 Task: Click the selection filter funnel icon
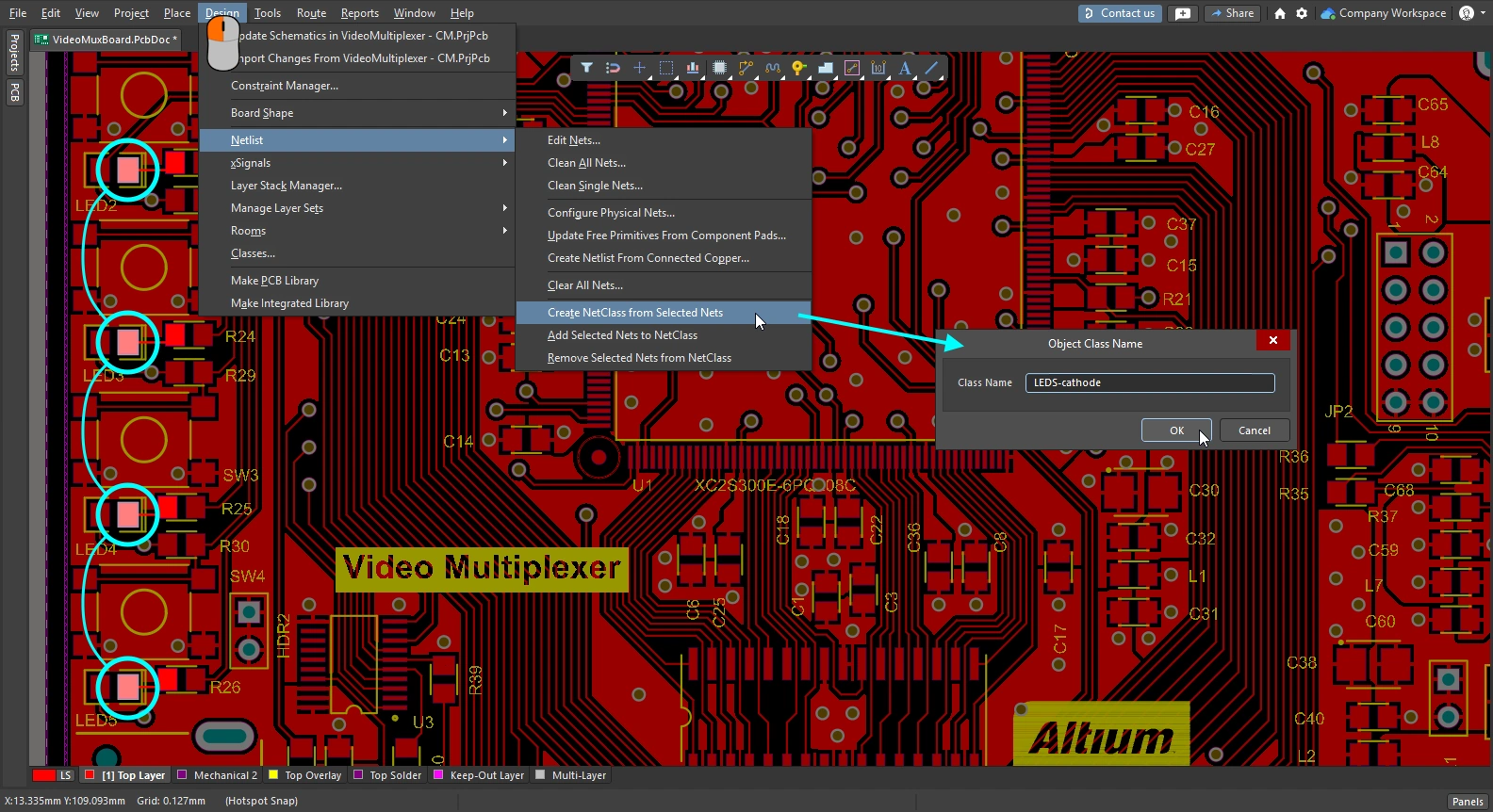click(586, 68)
